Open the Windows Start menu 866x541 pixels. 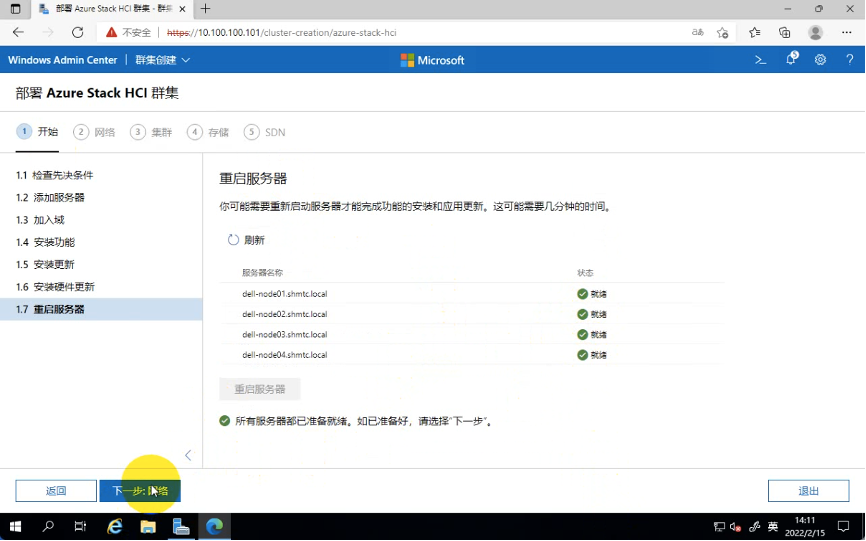point(15,527)
